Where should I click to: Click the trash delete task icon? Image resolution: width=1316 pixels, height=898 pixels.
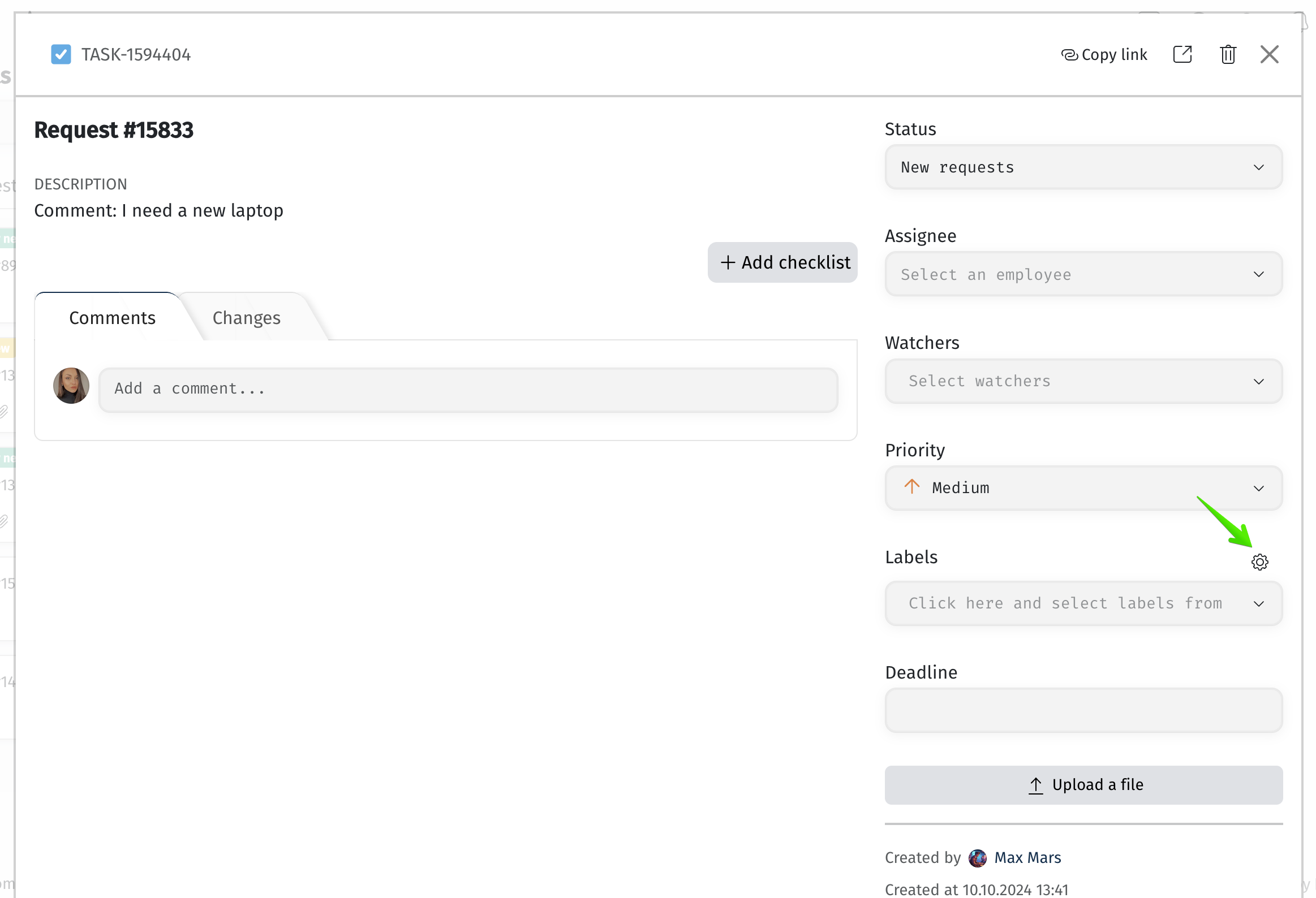(x=1227, y=55)
